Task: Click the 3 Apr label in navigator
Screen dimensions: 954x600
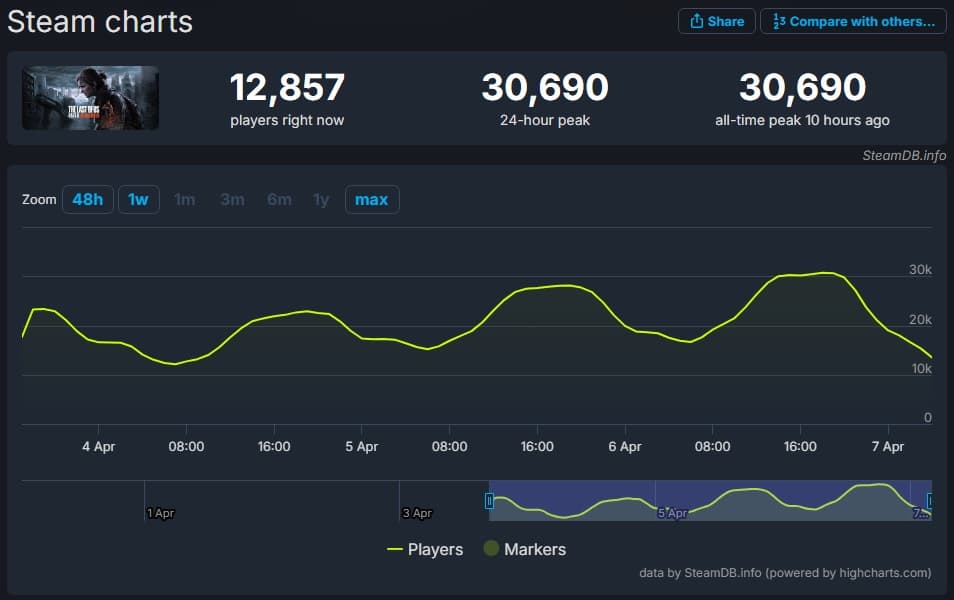Action: pos(417,513)
